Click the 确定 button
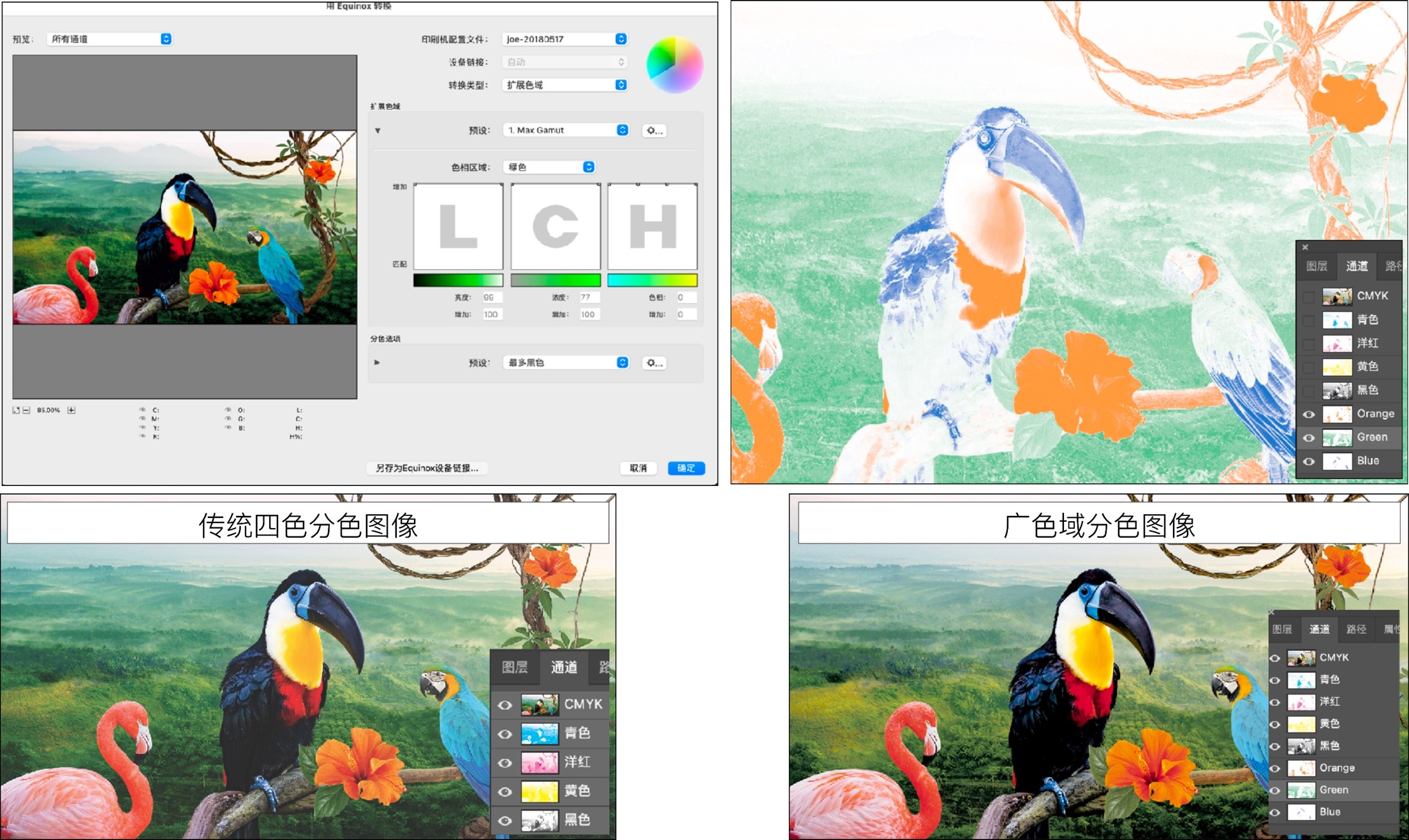1409x840 pixels. click(686, 468)
